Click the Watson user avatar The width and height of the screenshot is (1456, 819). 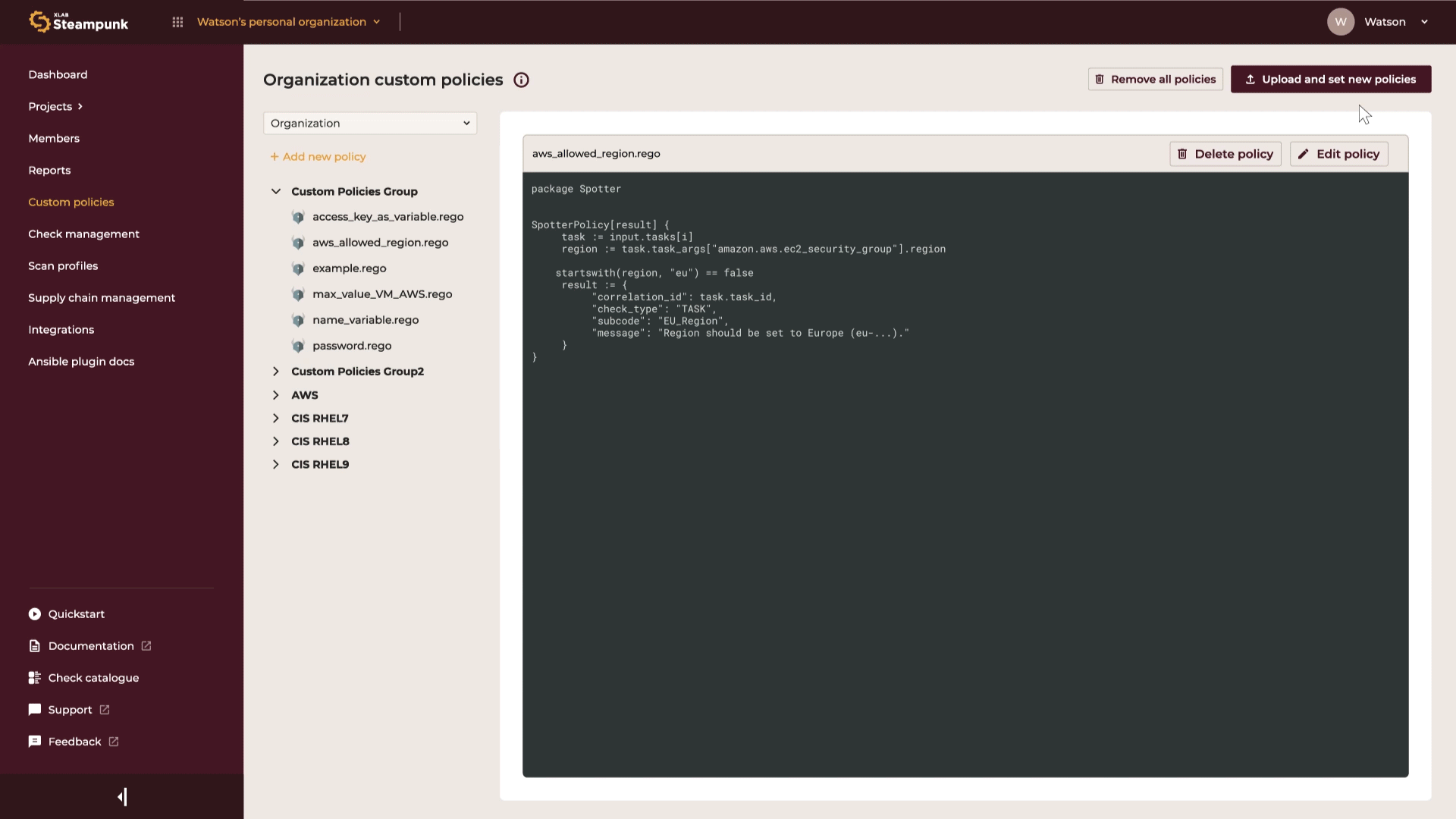(1340, 22)
